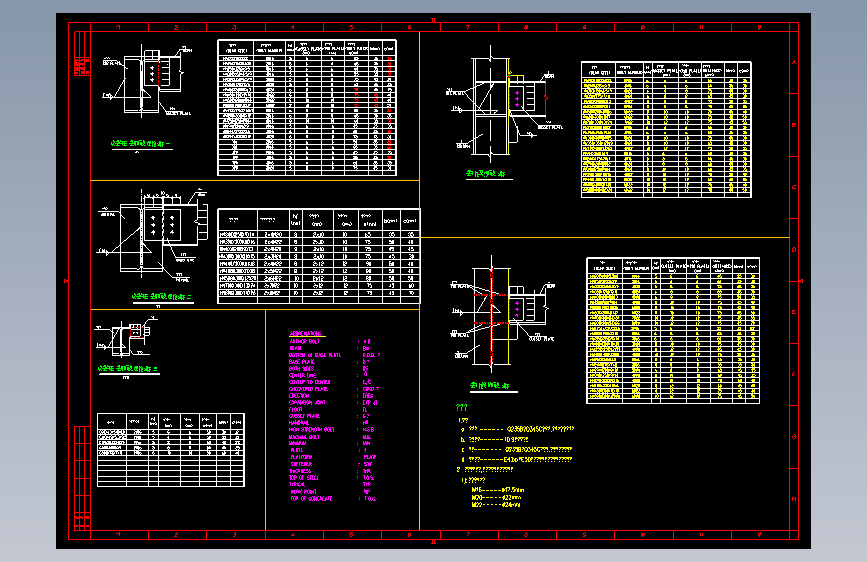The height and width of the screenshot is (562, 867).
Task: Click the magenta ABBREVIATIONS heading
Action: coord(306,334)
